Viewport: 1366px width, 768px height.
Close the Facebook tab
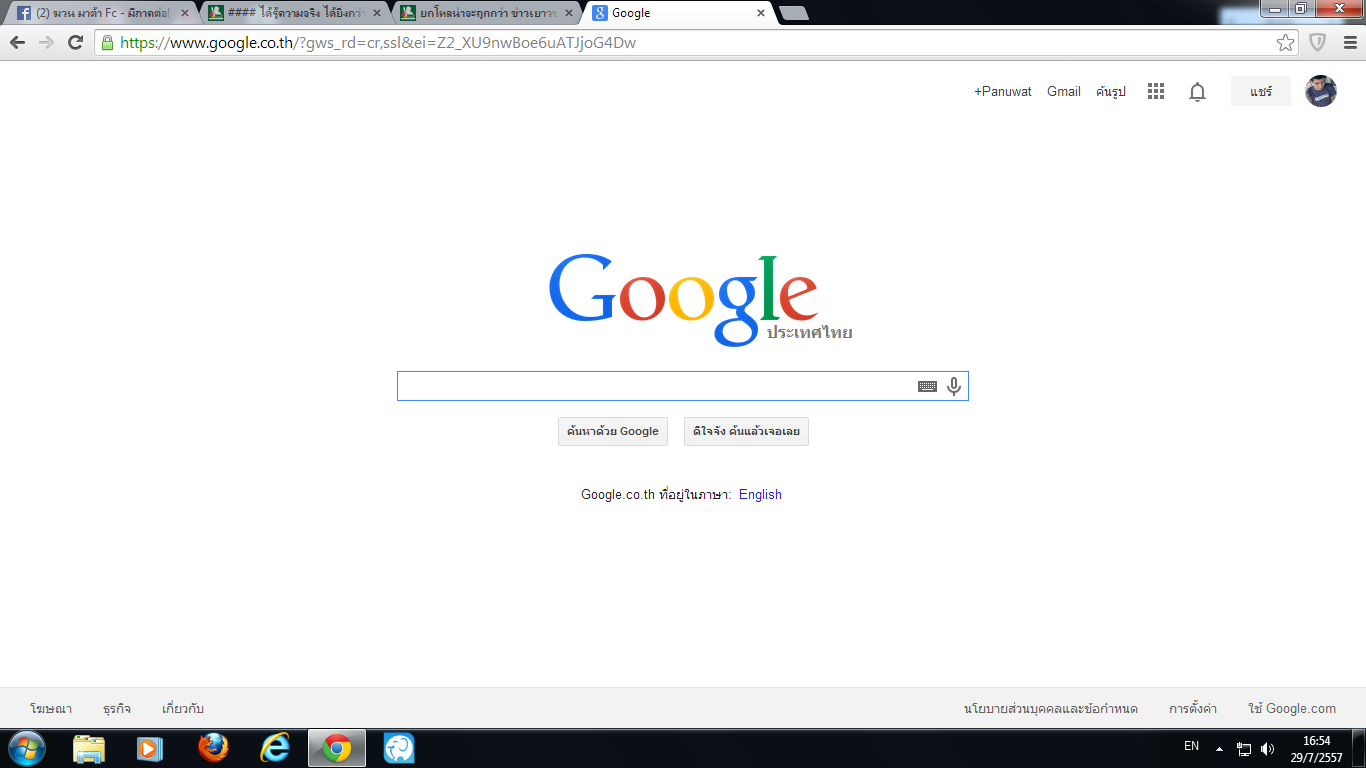click(x=184, y=14)
